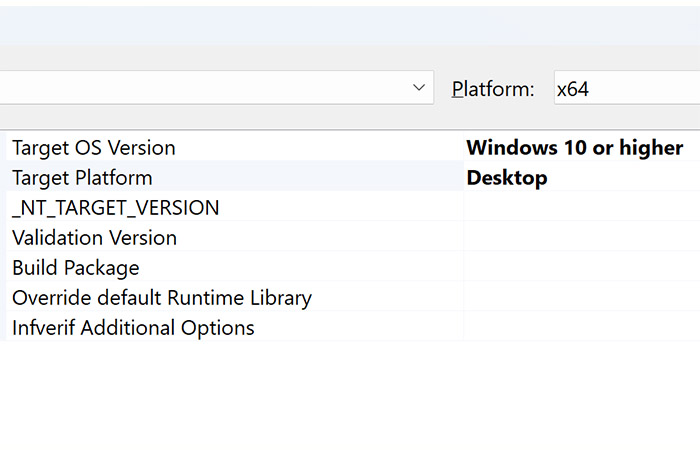Click the empty Build Package value cell
The height and width of the screenshot is (450, 700).
[x=582, y=267]
